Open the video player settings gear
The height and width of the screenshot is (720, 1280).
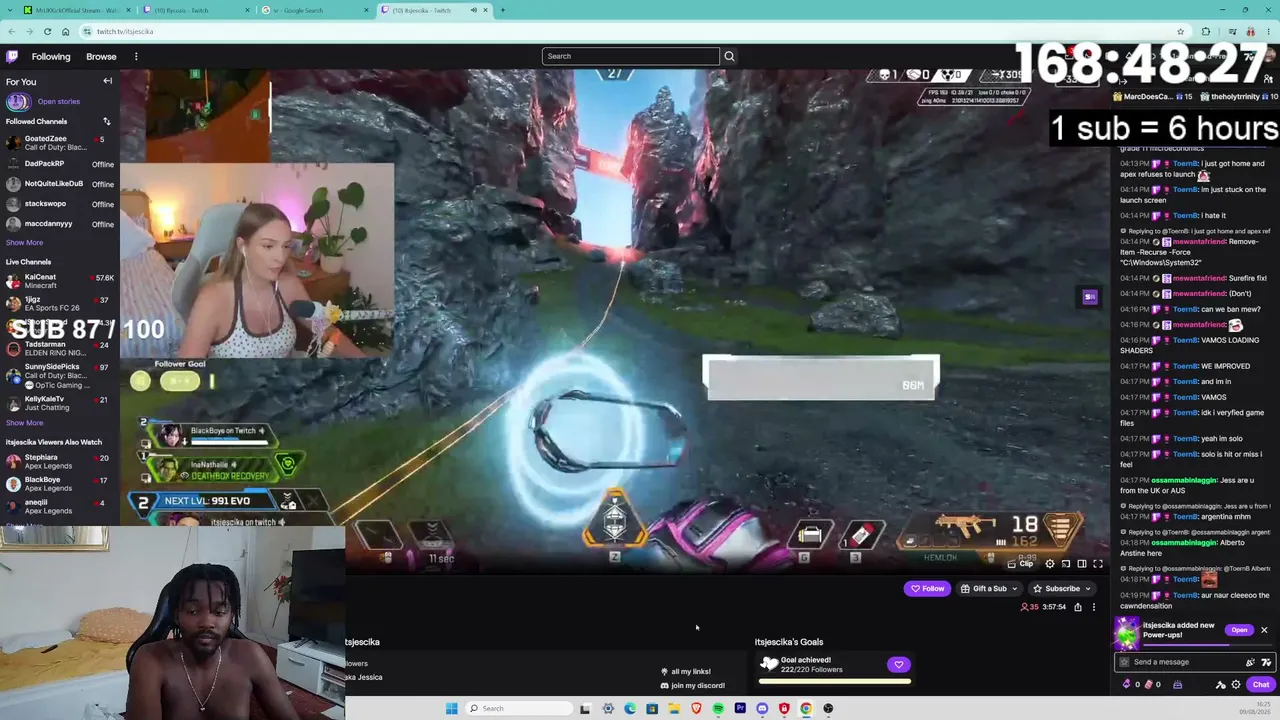(1050, 564)
